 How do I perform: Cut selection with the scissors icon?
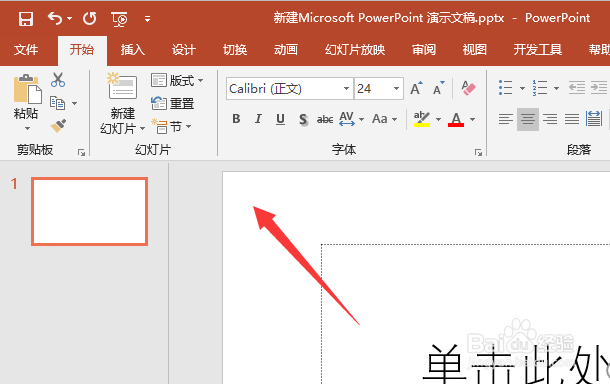(58, 80)
